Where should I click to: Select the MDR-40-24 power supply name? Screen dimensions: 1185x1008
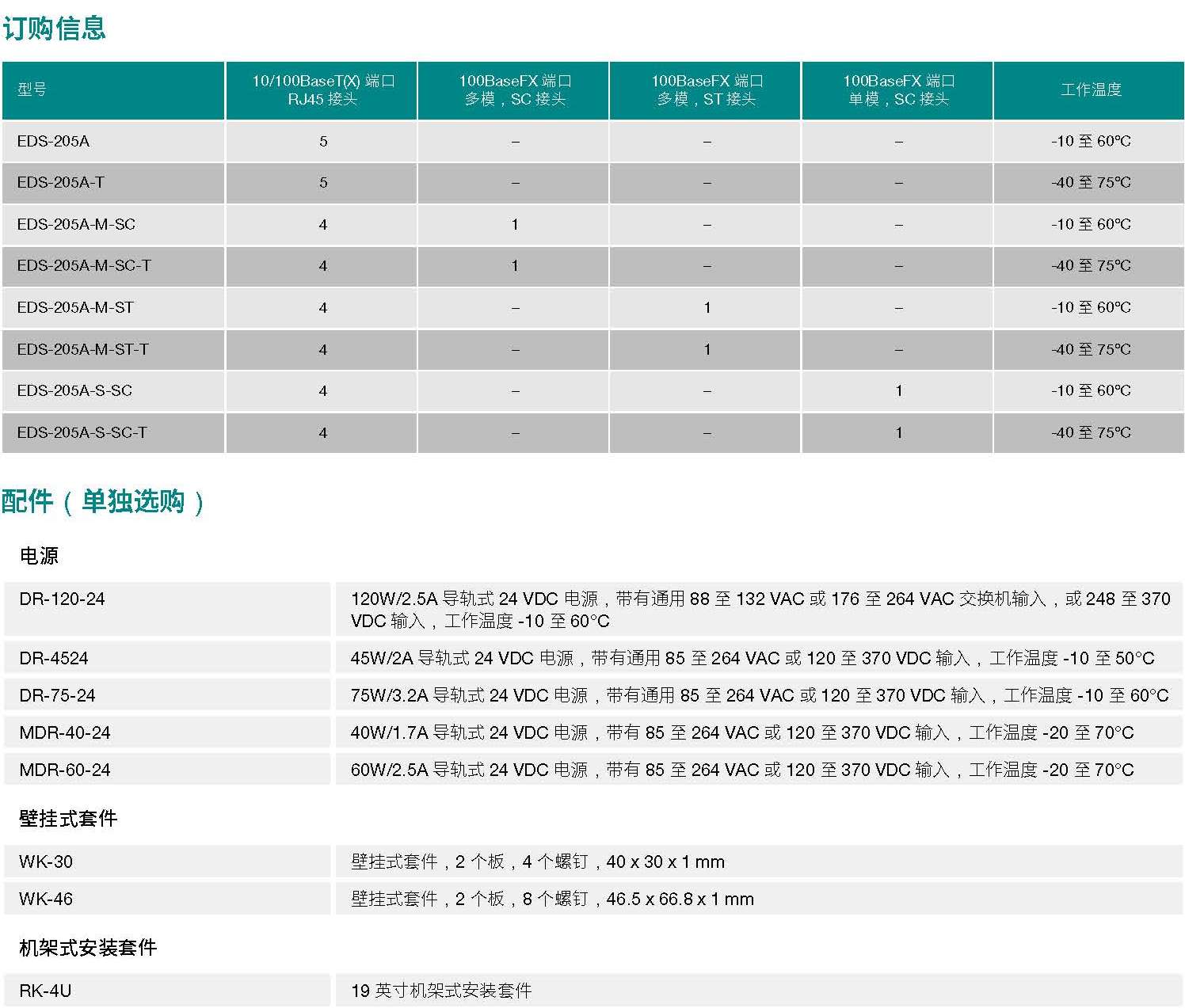click(x=65, y=732)
